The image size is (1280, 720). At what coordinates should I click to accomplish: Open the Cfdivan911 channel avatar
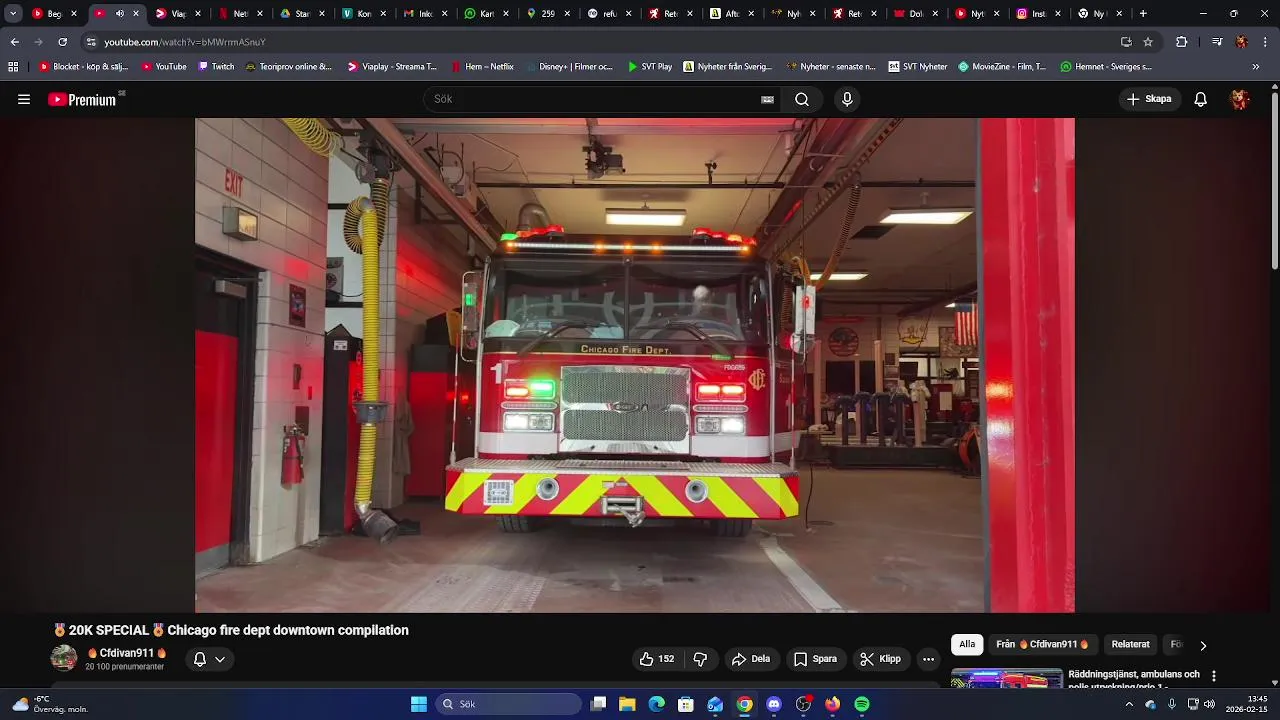[x=64, y=658]
